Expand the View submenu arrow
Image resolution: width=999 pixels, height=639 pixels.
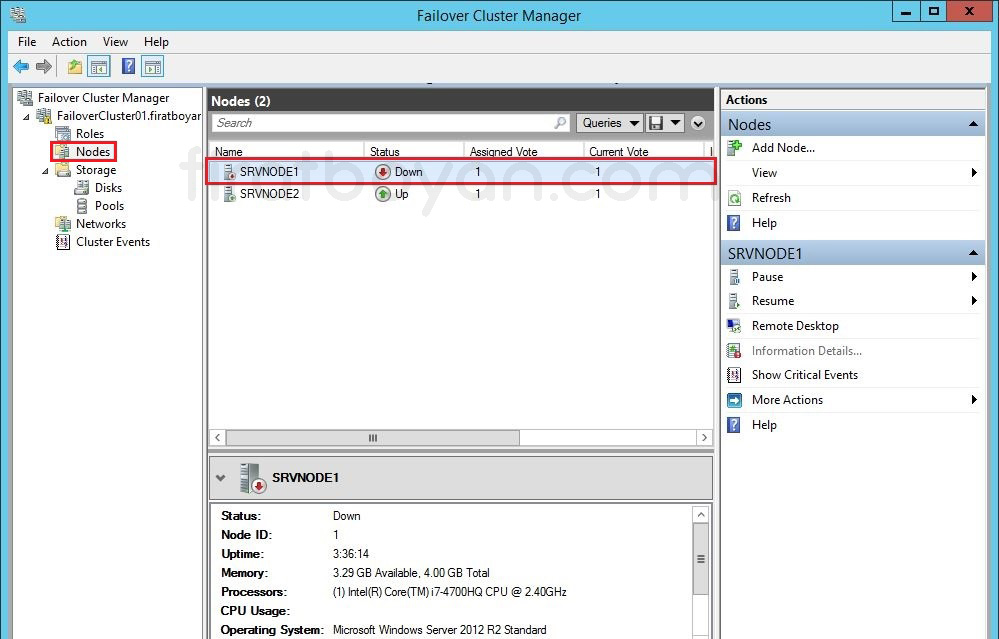[x=974, y=173]
